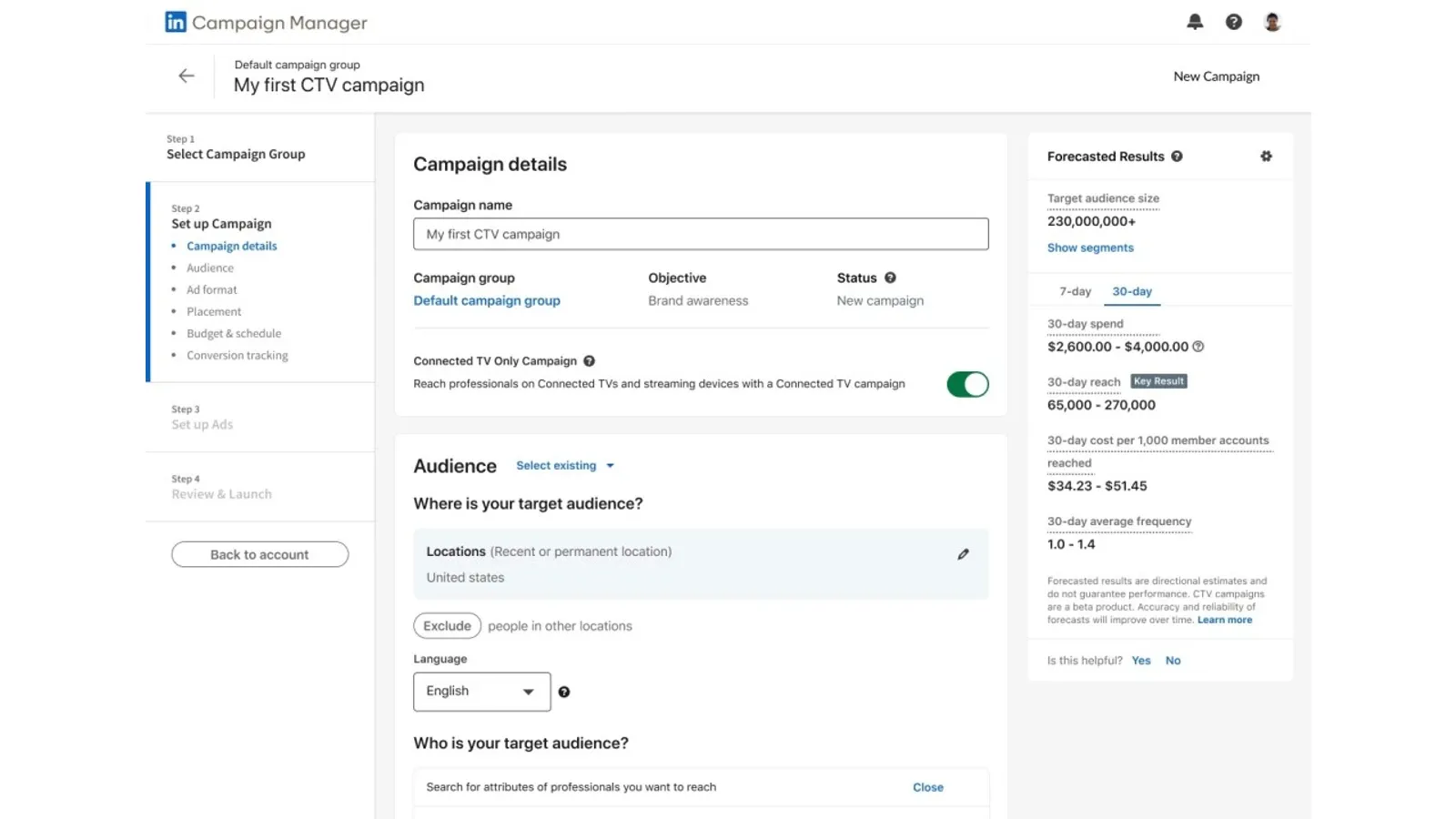
Task: Click the Campaign name input field
Action: [700, 234]
